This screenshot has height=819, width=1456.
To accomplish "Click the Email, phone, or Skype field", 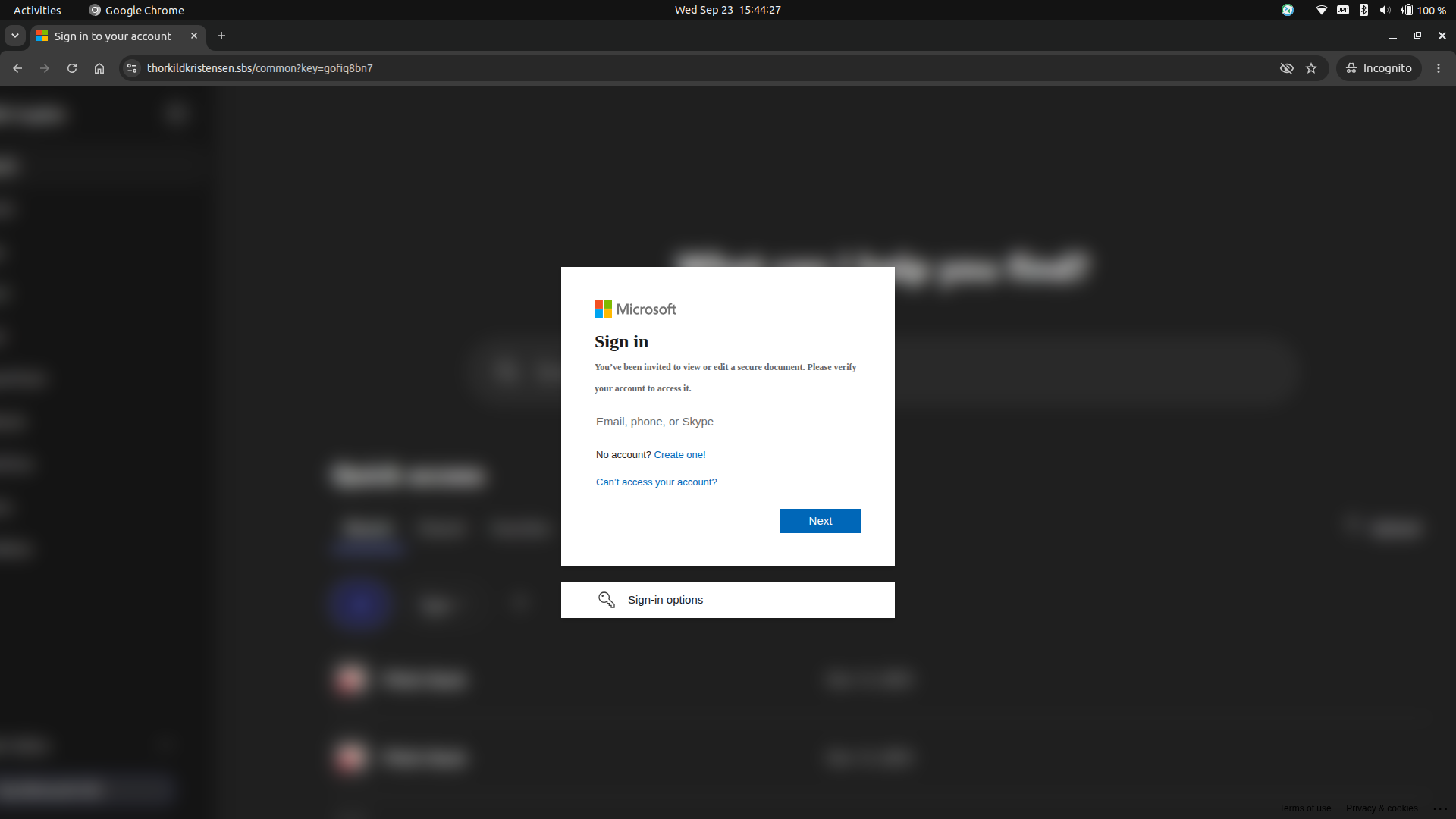I will (728, 422).
